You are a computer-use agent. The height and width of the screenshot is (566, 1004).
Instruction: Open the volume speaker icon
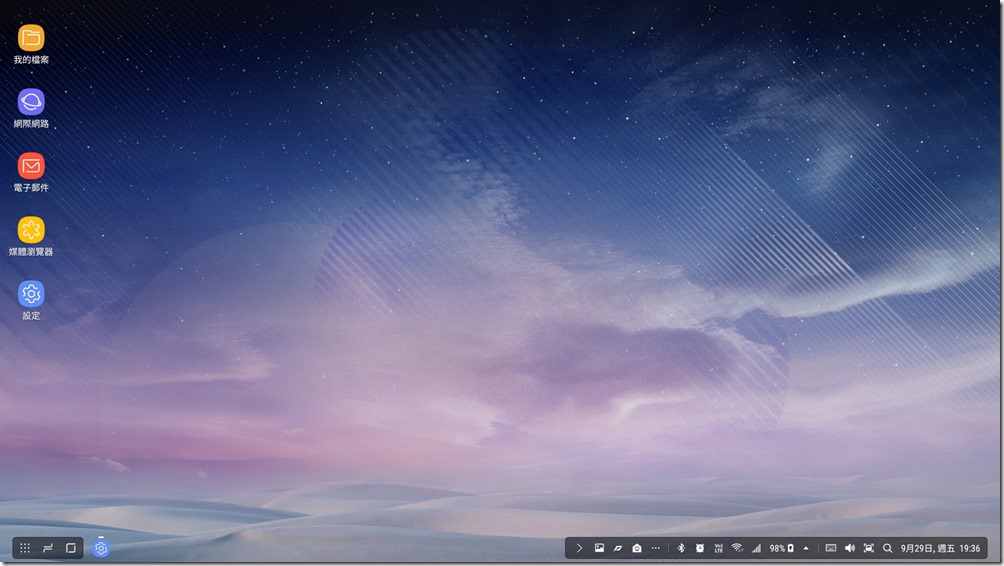click(x=850, y=548)
